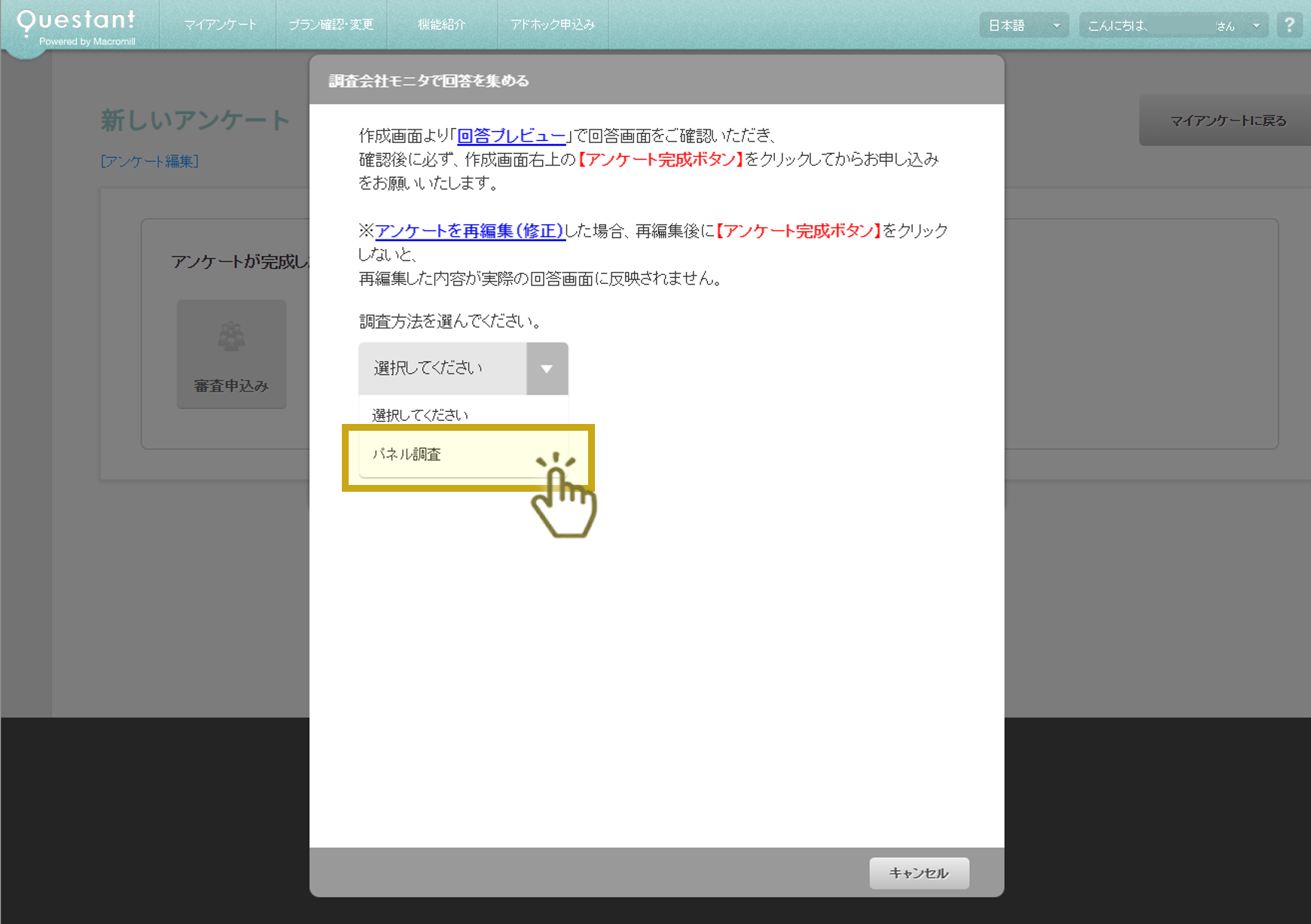
Task: Open the help with the ? icon
Action: tap(1289, 24)
